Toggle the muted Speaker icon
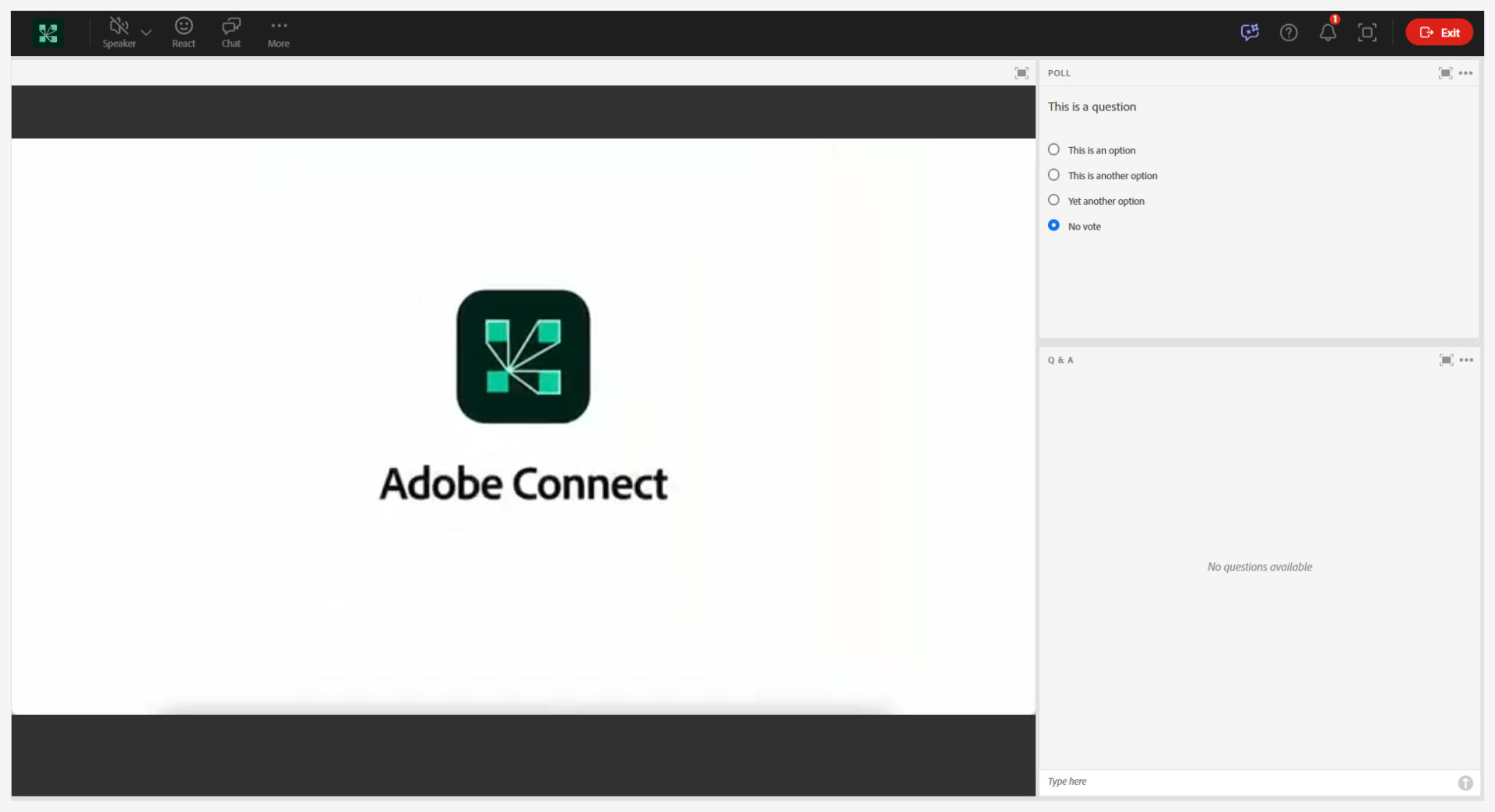The width and height of the screenshot is (1495, 812). [x=118, y=26]
